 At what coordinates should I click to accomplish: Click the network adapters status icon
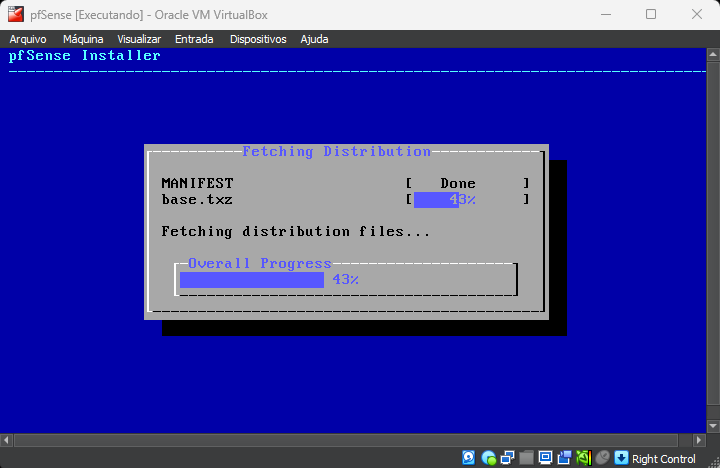(507, 457)
